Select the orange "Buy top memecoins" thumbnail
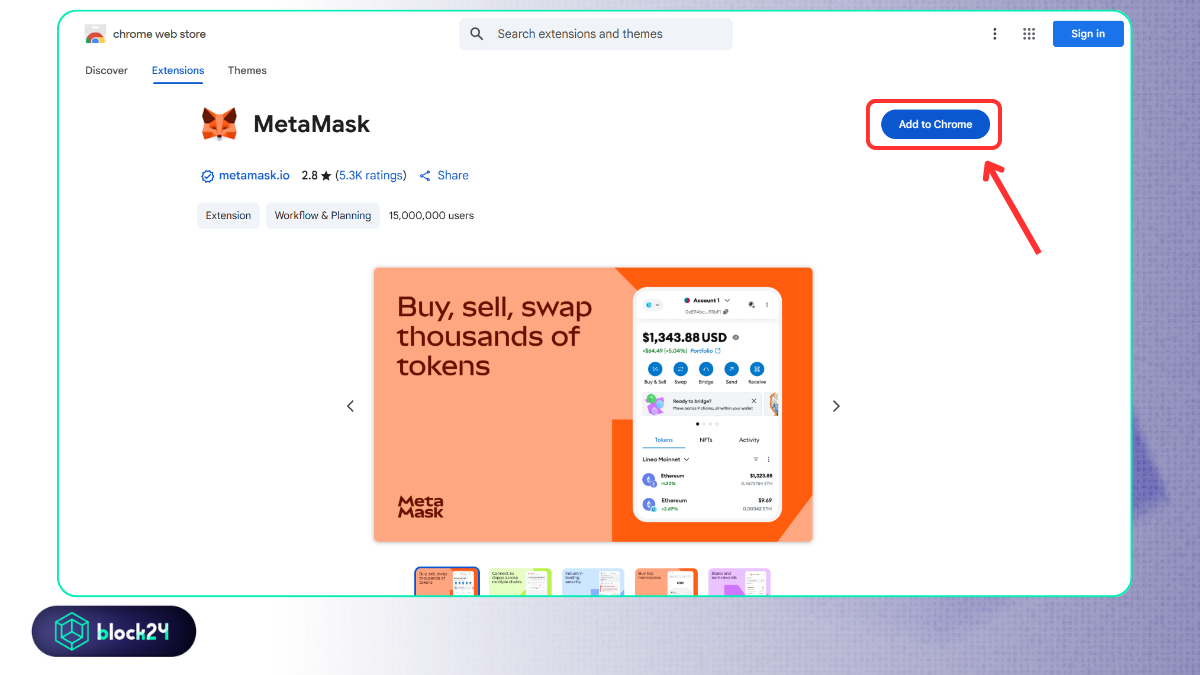 (x=666, y=582)
